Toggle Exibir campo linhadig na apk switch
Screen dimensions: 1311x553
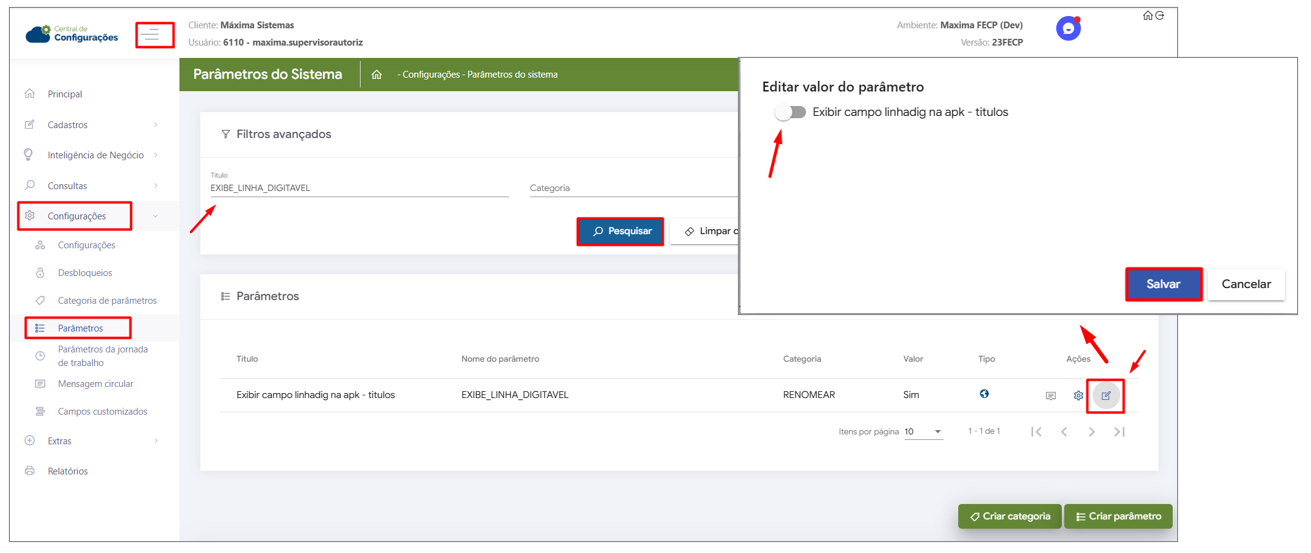click(790, 112)
